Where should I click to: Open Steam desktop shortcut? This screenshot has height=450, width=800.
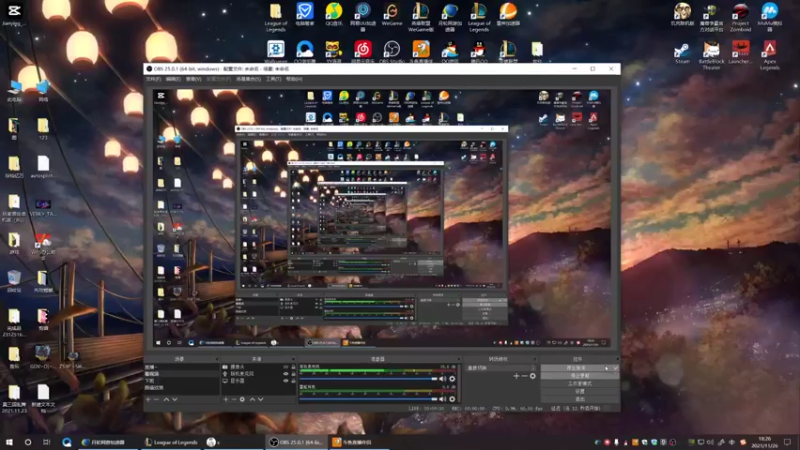pyautogui.click(x=682, y=54)
